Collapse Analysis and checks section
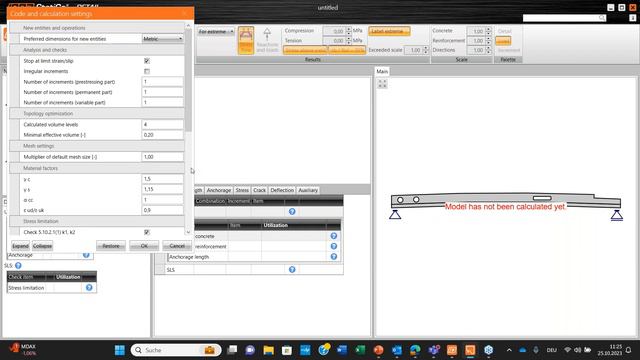The height and width of the screenshot is (360, 640). click(x=97, y=50)
